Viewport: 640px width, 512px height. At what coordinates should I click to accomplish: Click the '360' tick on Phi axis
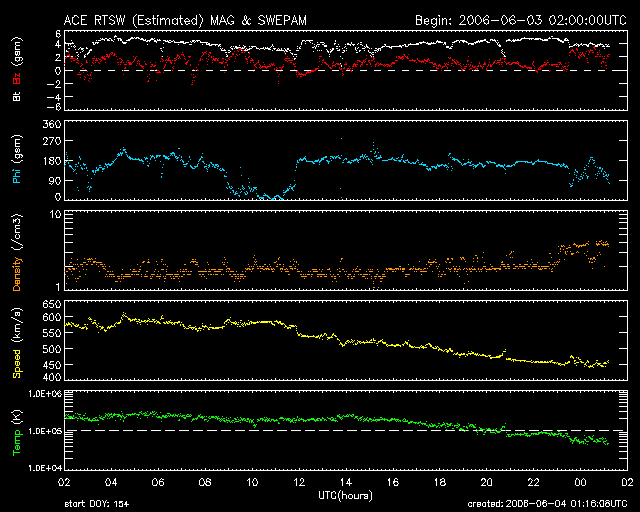tap(52, 124)
